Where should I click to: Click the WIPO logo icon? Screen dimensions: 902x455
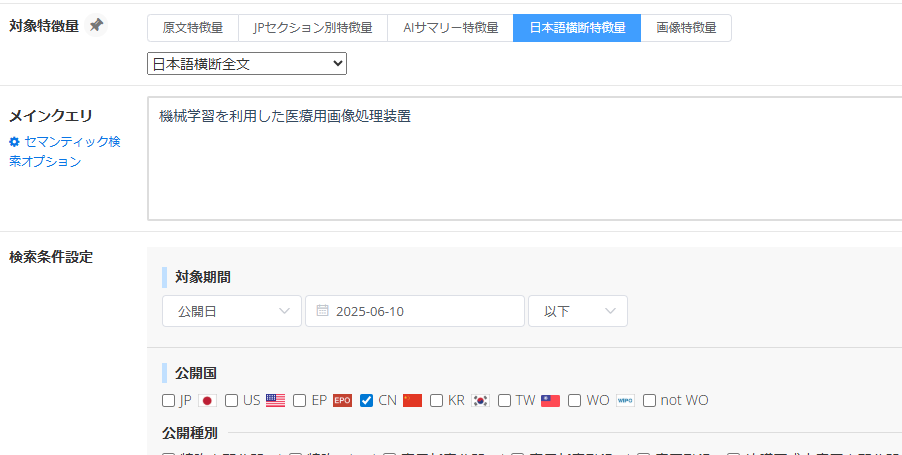[625, 400]
